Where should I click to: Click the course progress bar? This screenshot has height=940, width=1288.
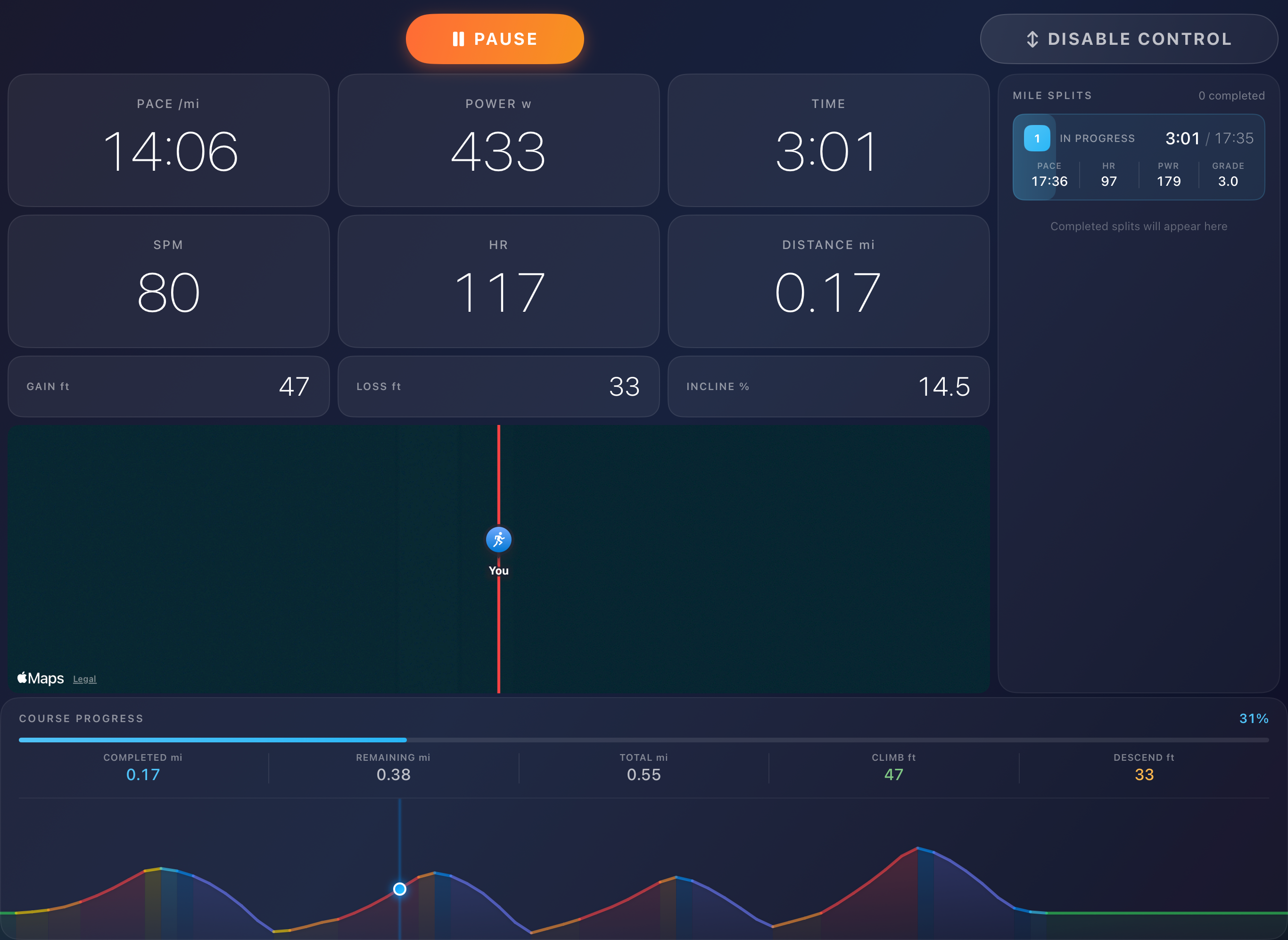(643, 740)
